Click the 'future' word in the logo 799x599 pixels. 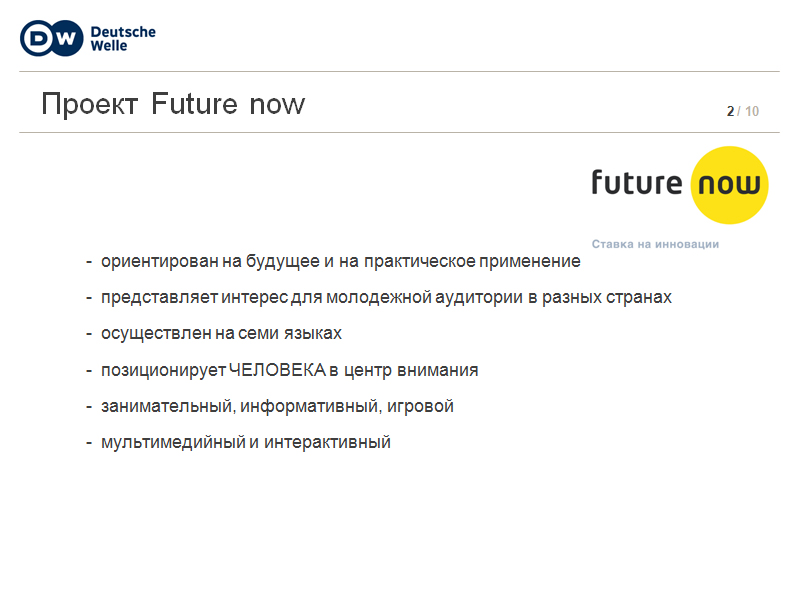coord(636,182)
